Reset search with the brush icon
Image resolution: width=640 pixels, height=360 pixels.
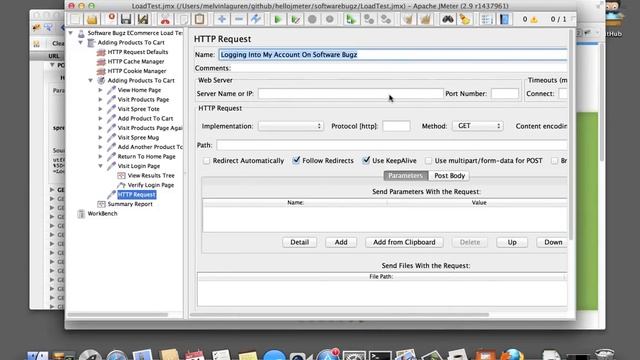pyautogui.click(x=464, y=19)
